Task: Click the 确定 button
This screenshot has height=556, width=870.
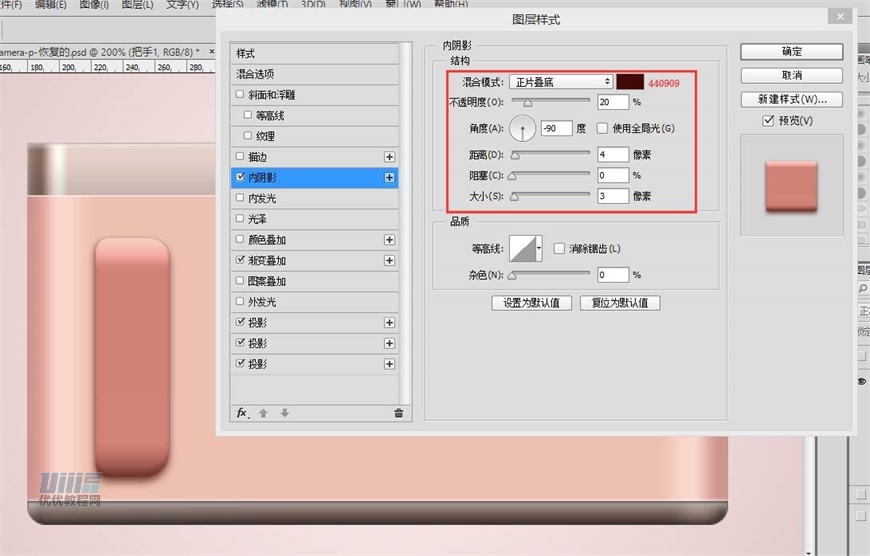Action: pyautogui.click(x=791, y=51)
